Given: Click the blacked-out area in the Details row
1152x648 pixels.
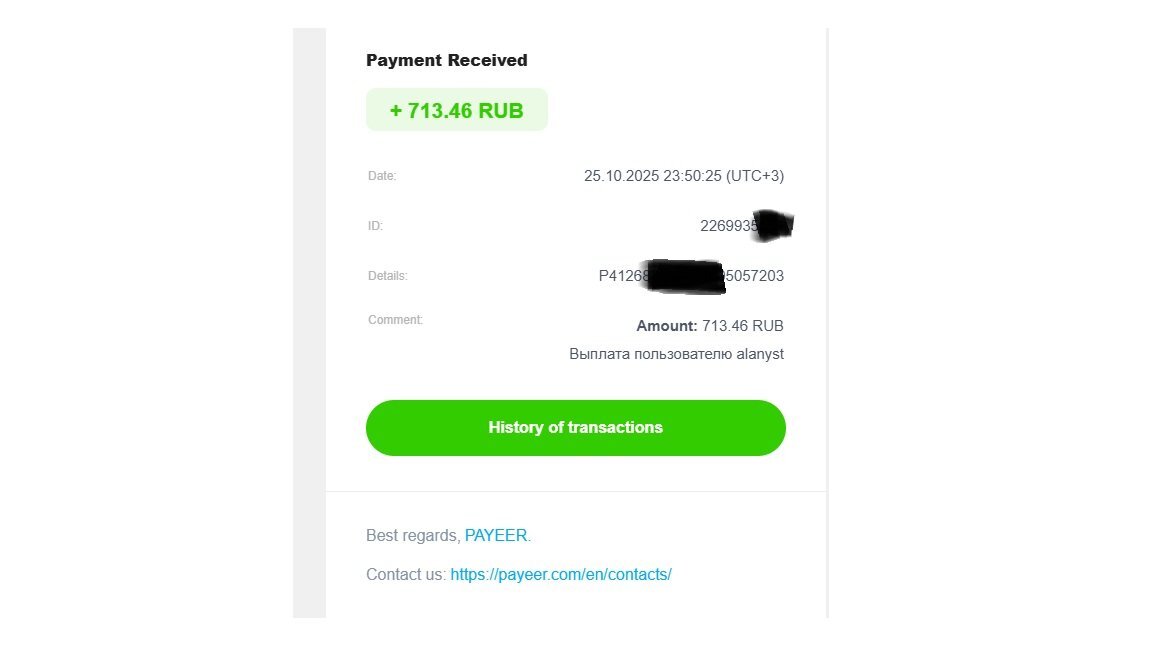Looking at the screenshot, I should tap(683, 277).
